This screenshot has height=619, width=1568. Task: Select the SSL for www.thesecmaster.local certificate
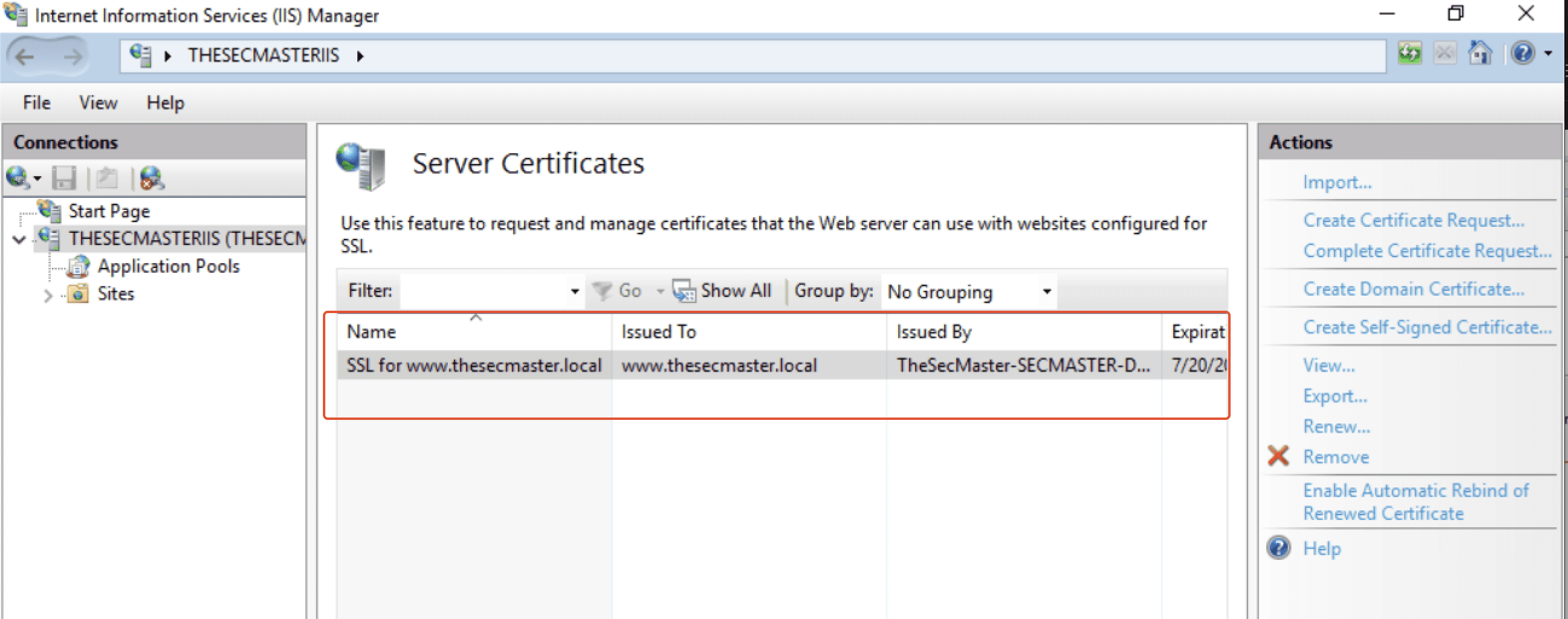[x=474, y=365]
